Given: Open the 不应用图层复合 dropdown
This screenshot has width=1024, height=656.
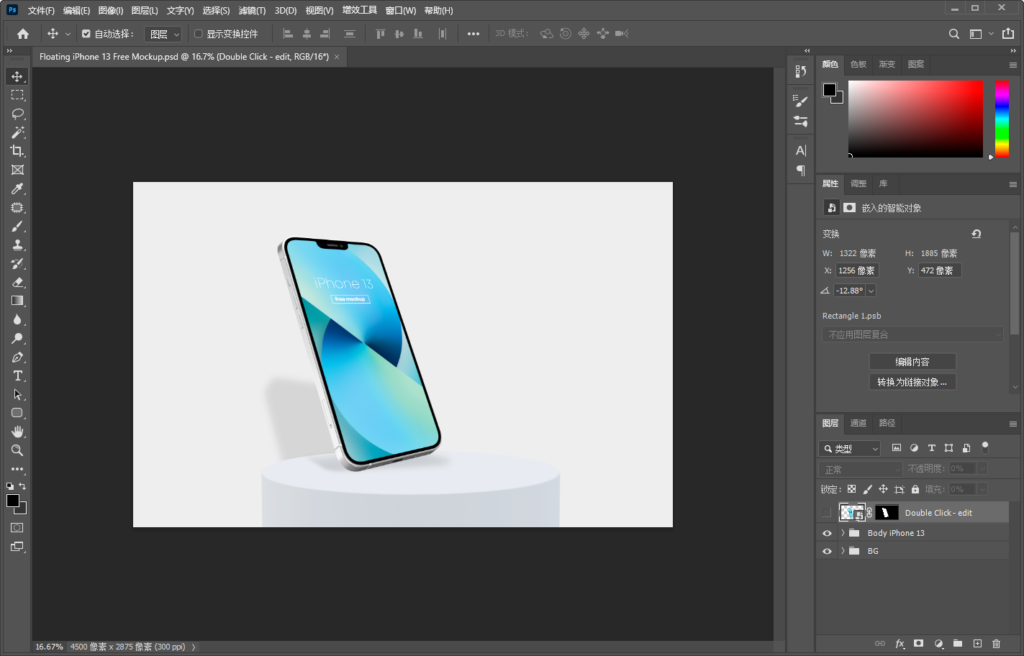Looking at the screenshot, I should pos(912,335).
